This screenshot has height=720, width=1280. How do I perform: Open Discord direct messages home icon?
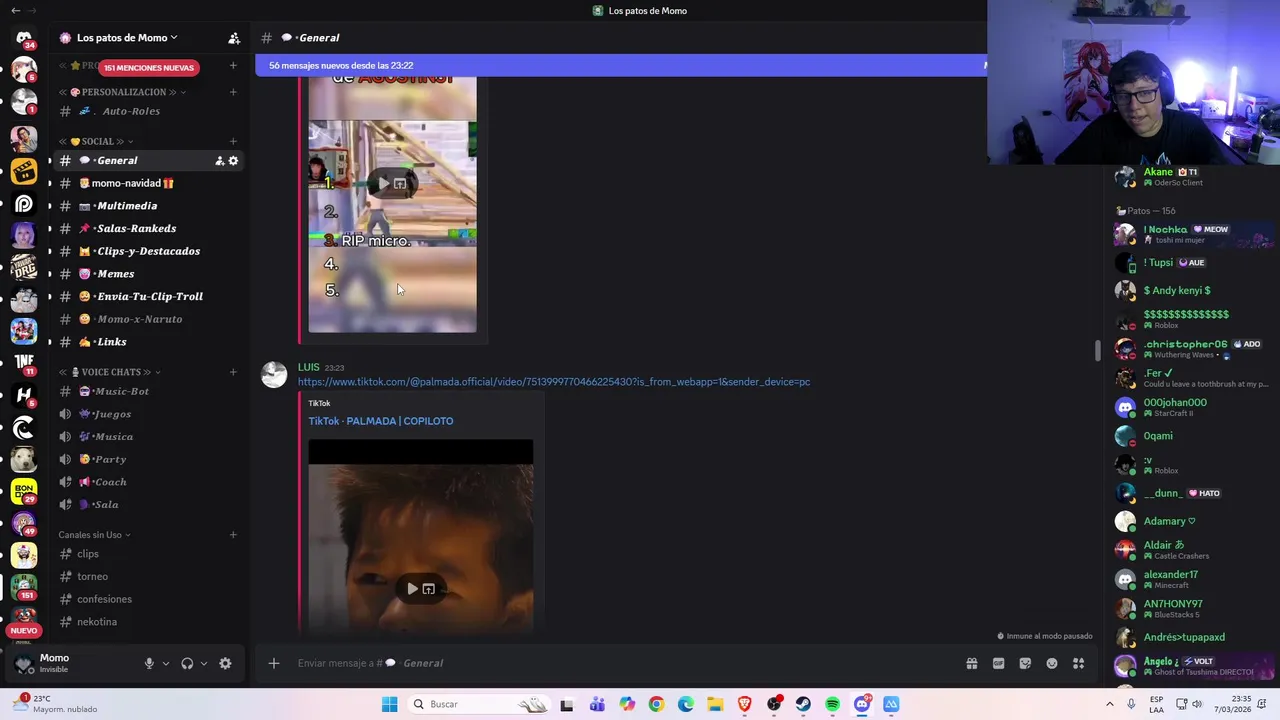click(x=24, y=38)
